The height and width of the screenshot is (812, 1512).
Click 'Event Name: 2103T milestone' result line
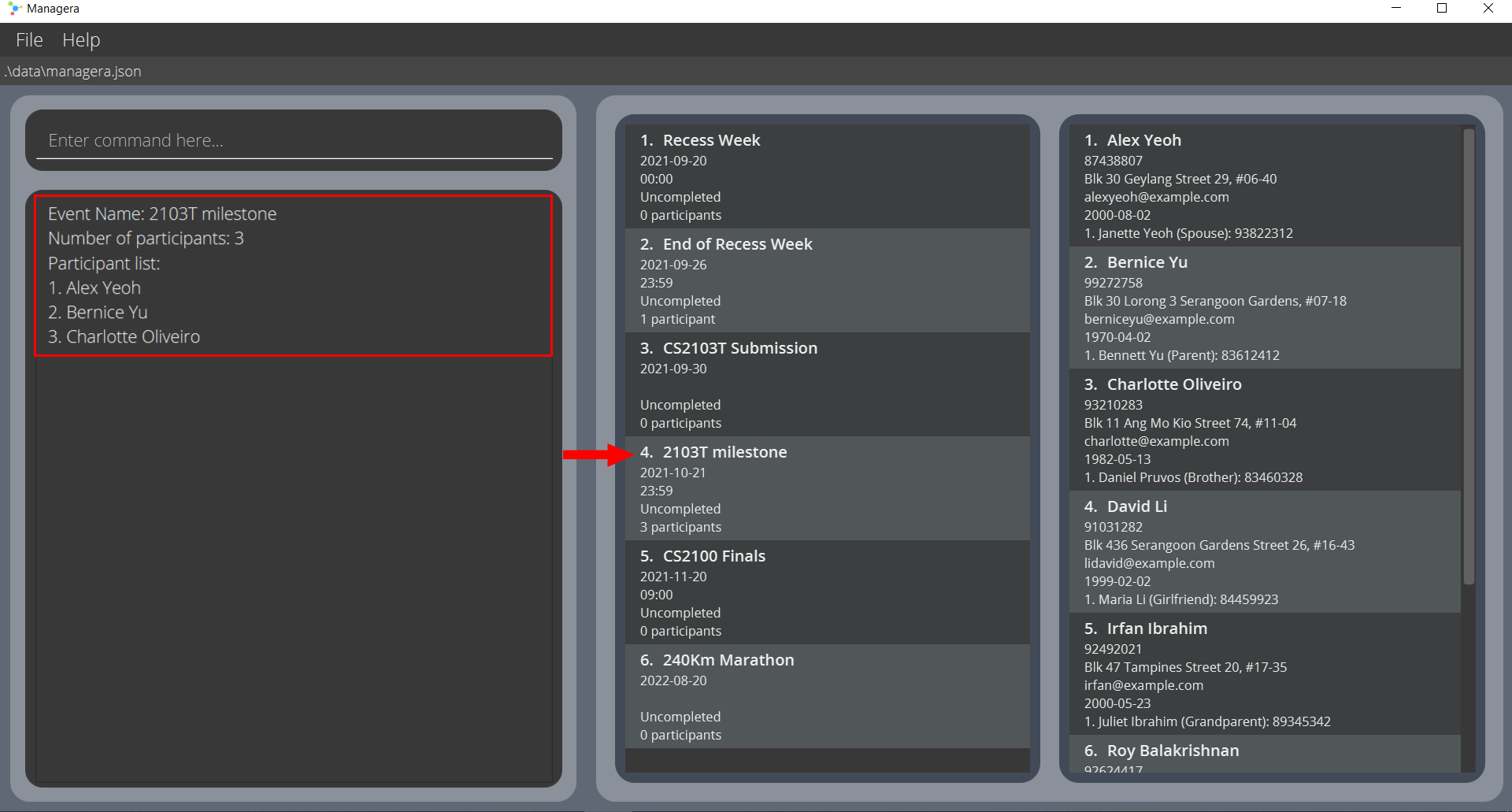point(162,213)
